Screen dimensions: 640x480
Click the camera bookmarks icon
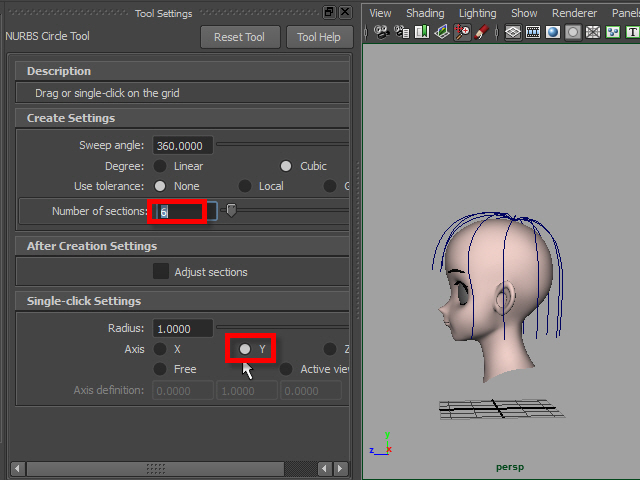[422, 32]
